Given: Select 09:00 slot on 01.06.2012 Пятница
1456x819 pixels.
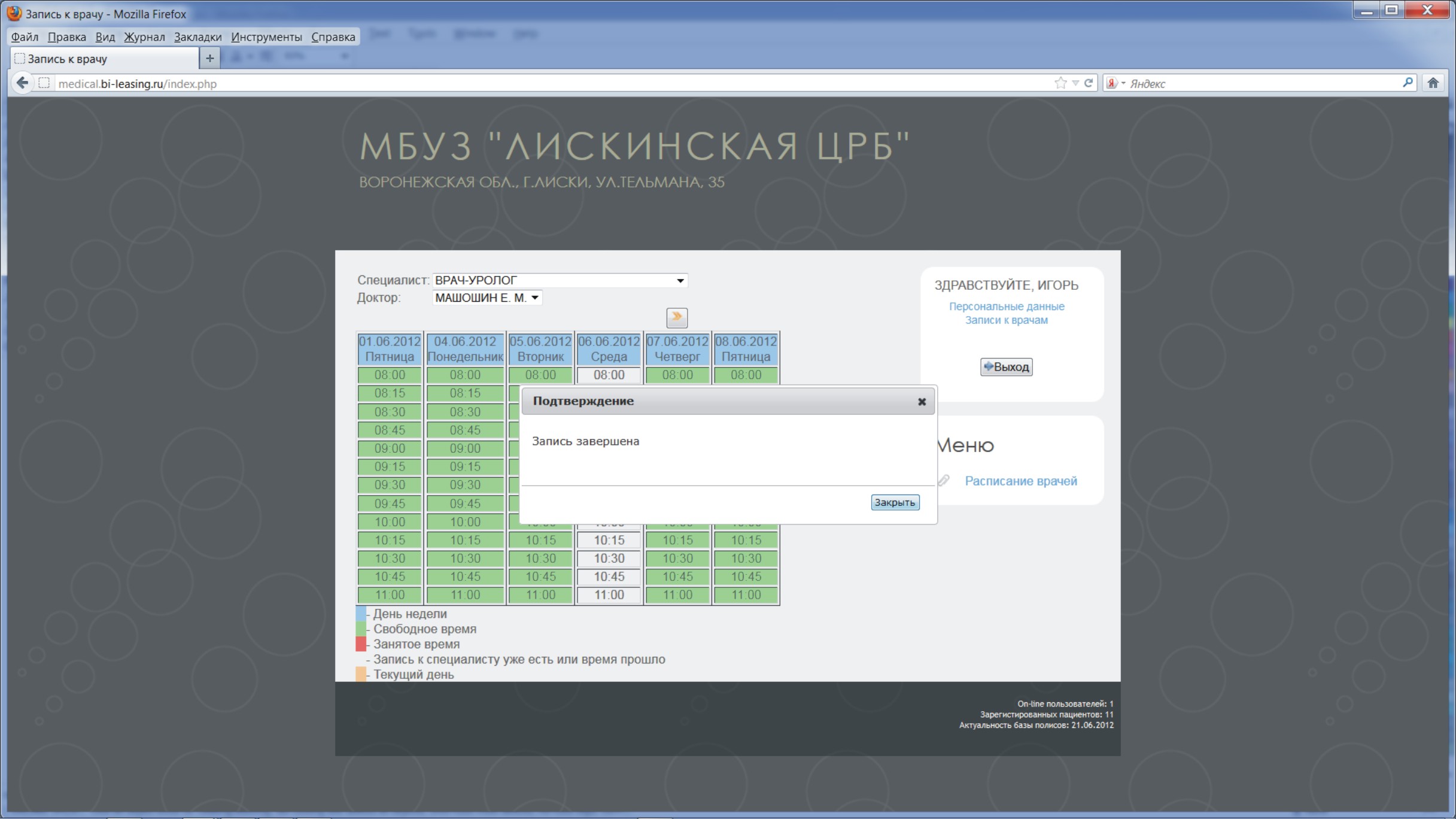Looking at the screenshot, I should (x=390, y=448).
